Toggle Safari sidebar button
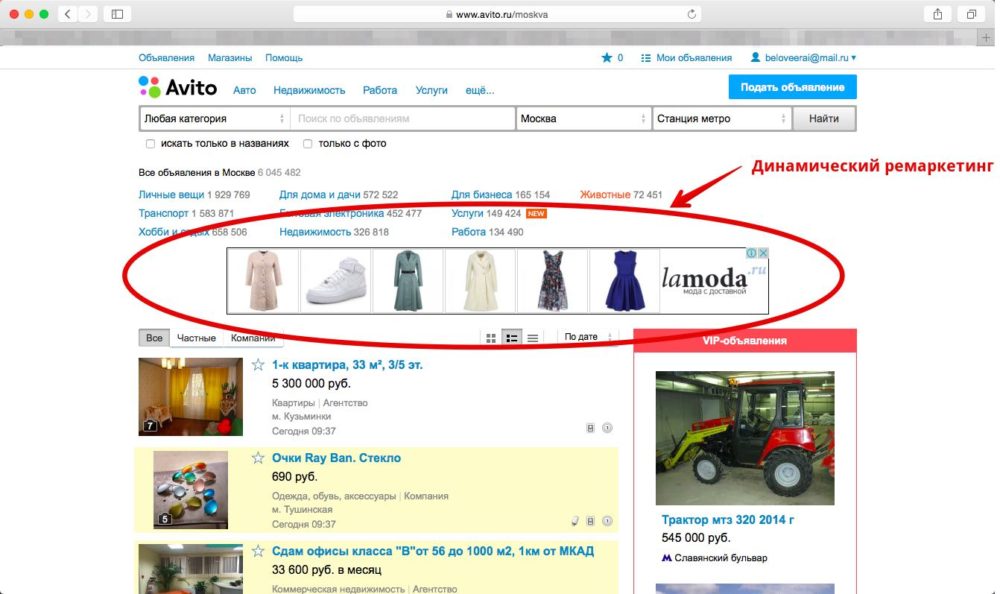Image resolution: width=1000 pixels, height=594 pixels. pos(117,14)
